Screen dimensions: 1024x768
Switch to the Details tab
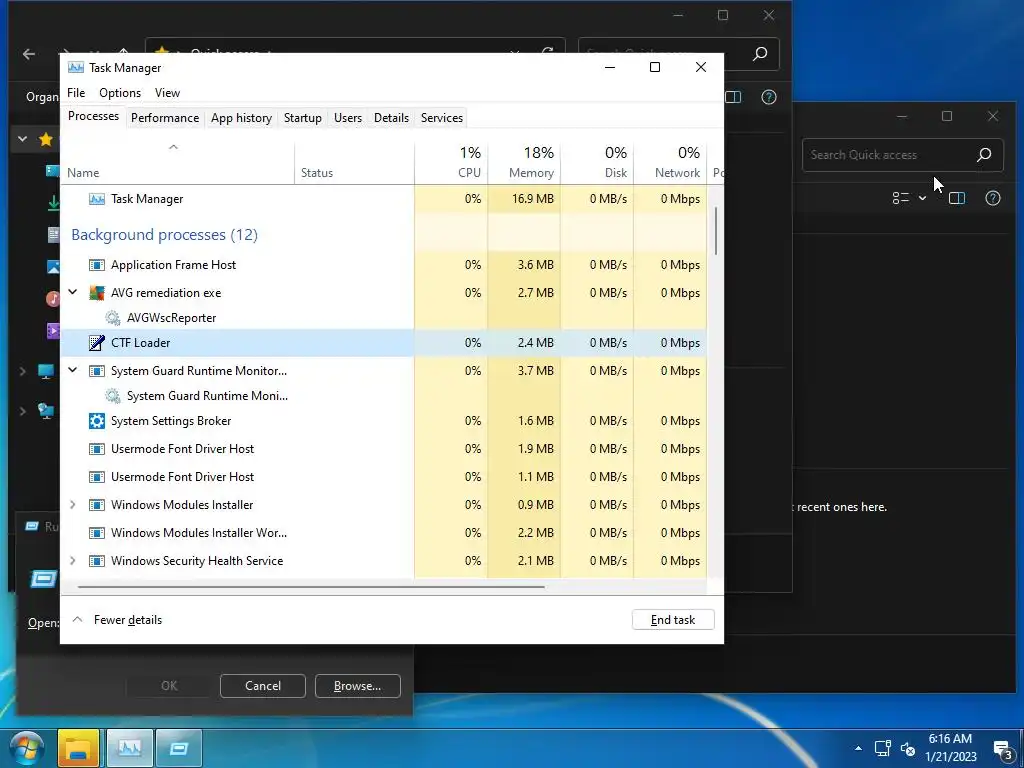coord(391,118)
